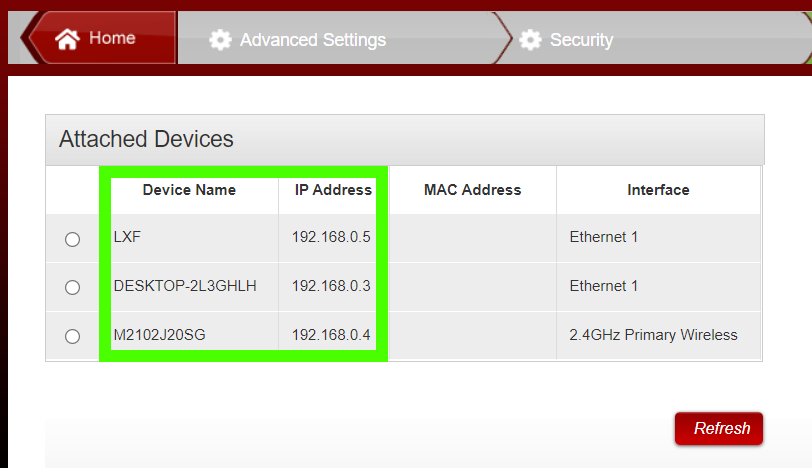Click the Attached Devices panel heading

tap(146, 139)
